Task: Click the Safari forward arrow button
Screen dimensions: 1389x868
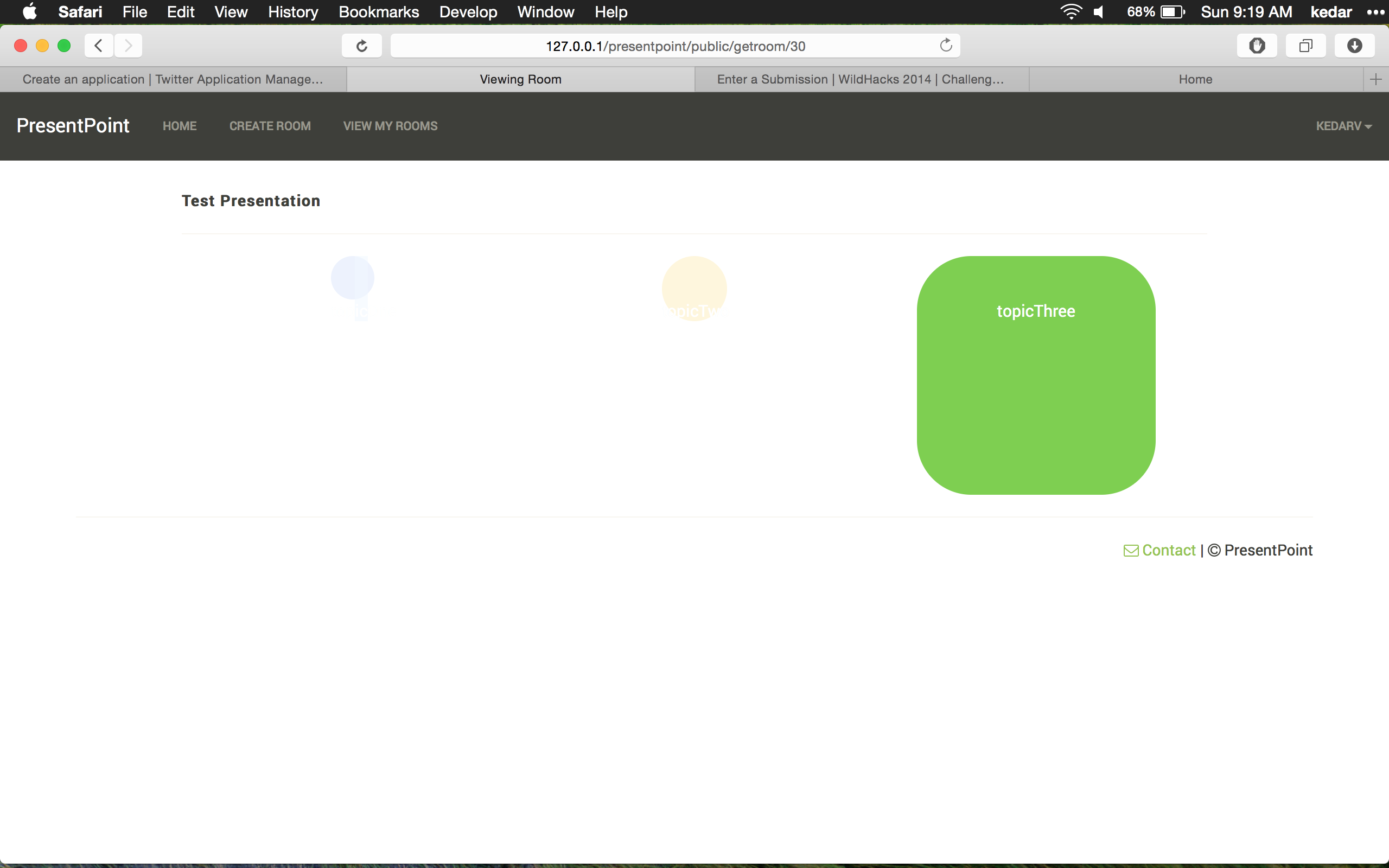Action: coord(128,46)
